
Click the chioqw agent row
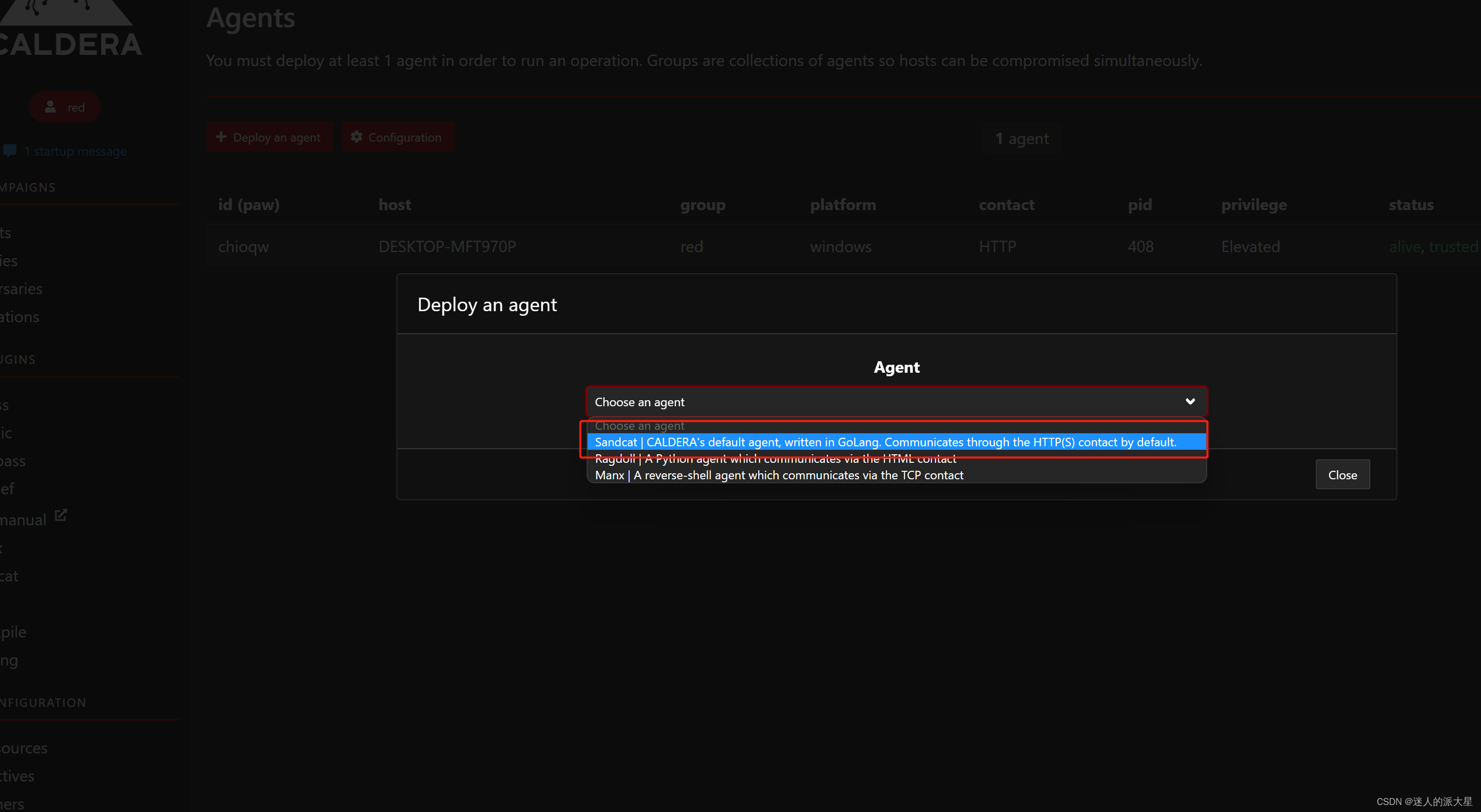[243, 245]
